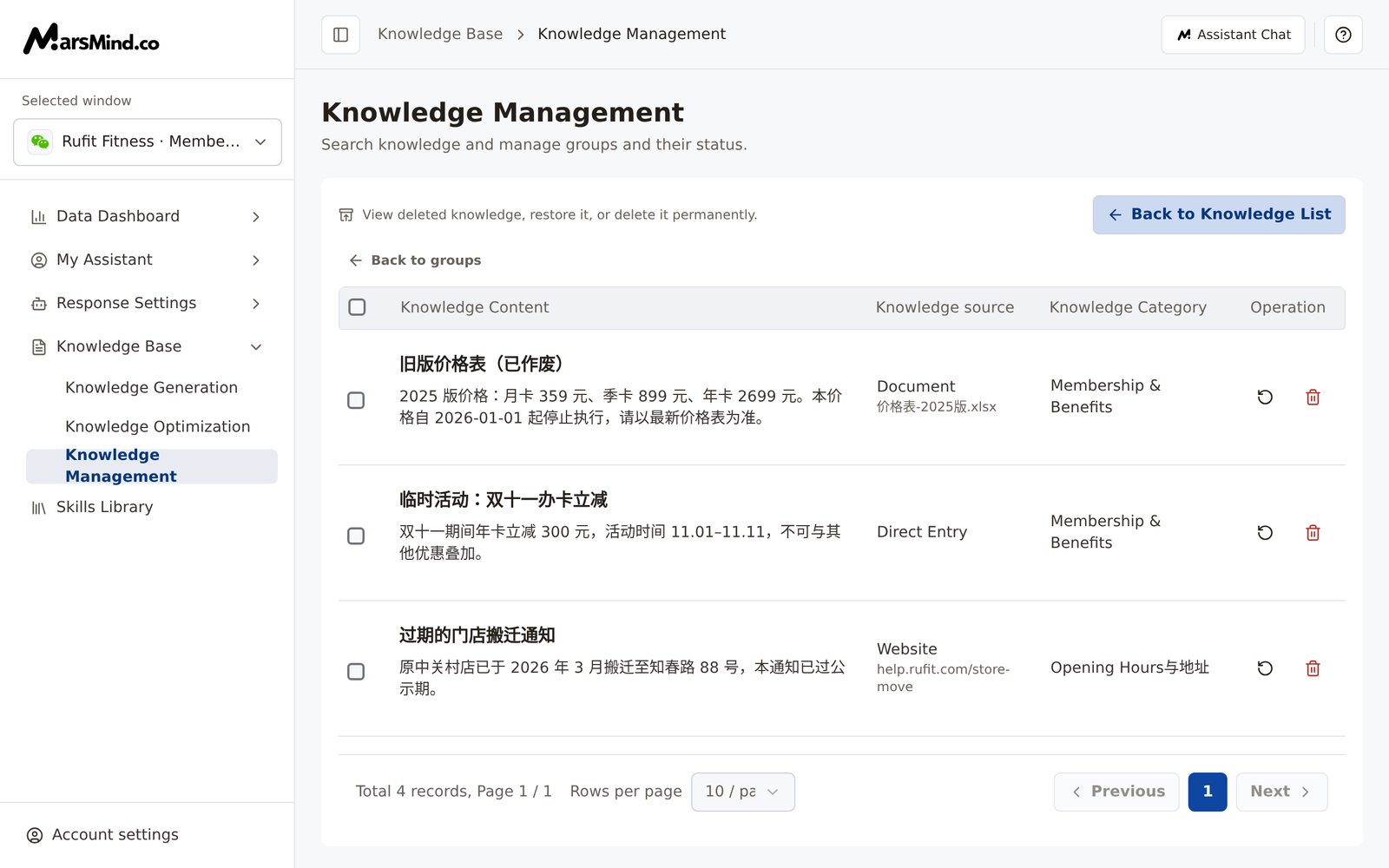Select Knowledge Management in sidebar
The image size is (1389, 868).
(152, 466)
